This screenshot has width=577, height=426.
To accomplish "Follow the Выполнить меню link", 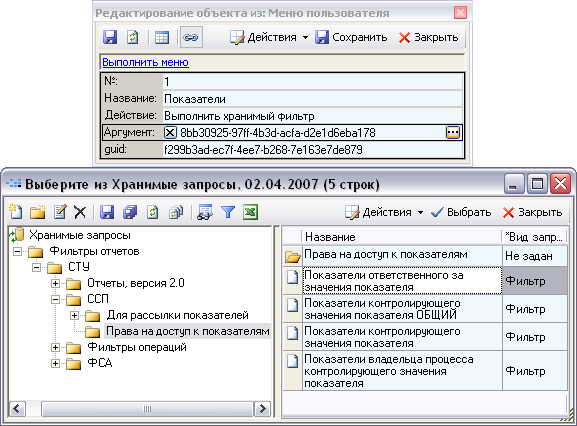I will pyautogui.click(x=145, y=62).
